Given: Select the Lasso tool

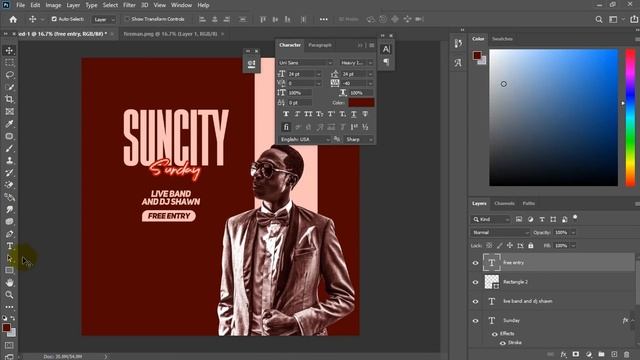Looking at the screenshot, I should pos(9,75).
